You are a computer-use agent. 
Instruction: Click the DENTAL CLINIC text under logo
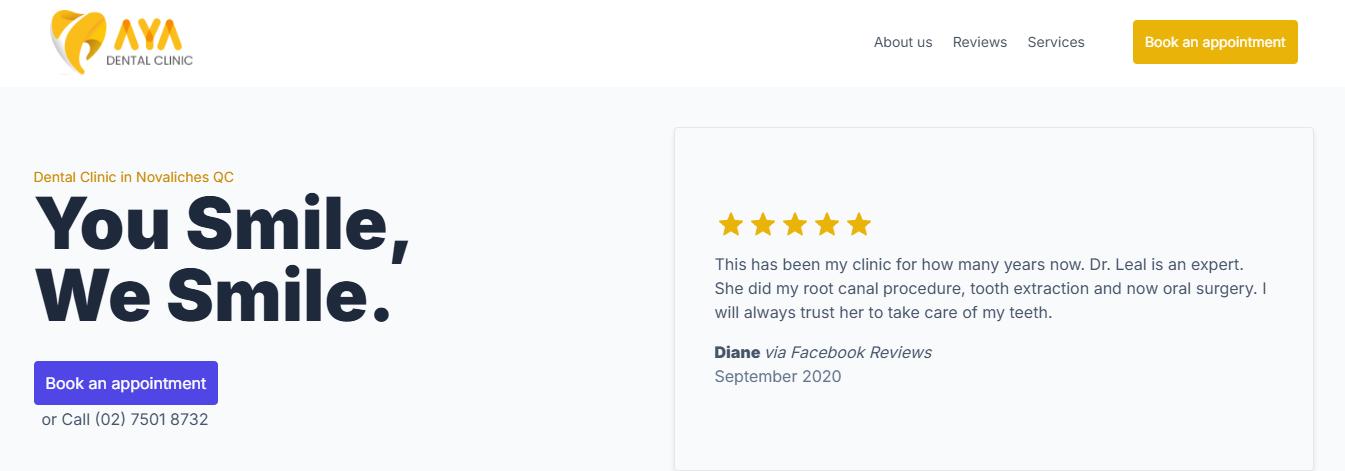[x=149, y=61]
